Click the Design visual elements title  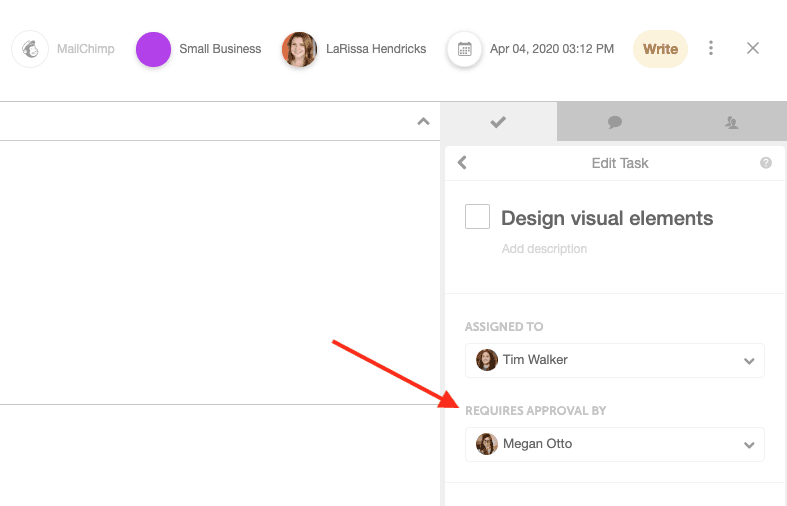[607, 218]
